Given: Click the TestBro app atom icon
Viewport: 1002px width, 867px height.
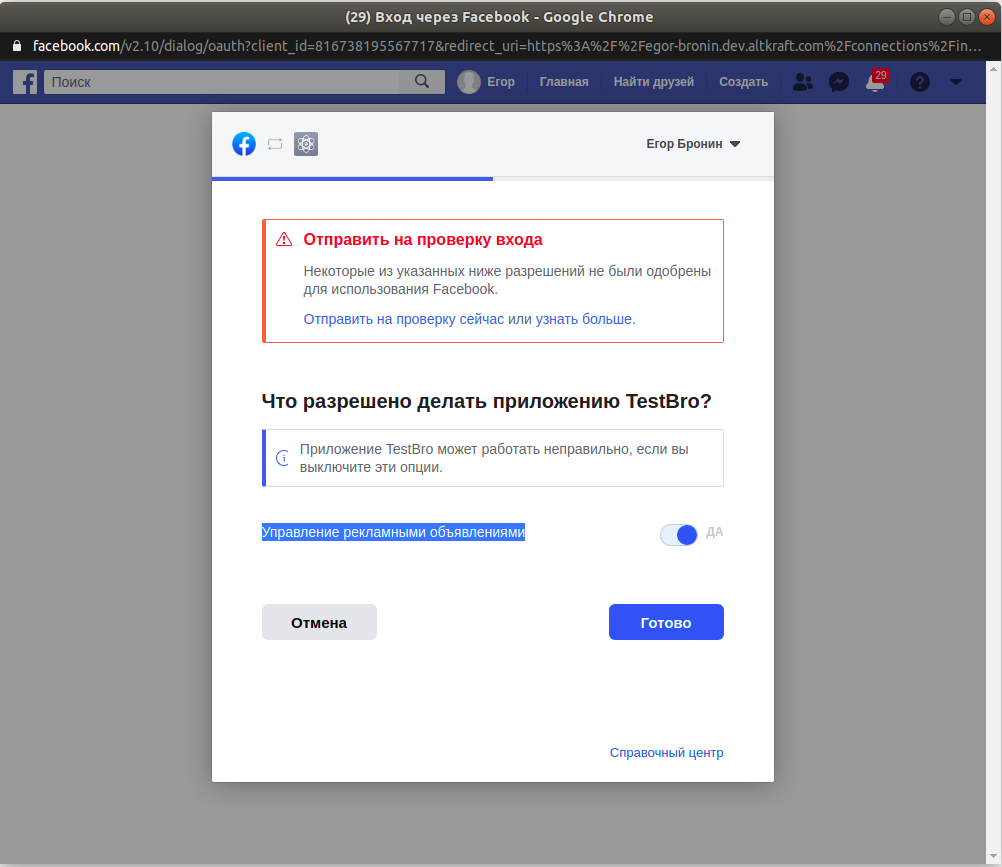Looking at the screenshot, I should [x=306, y=144].
